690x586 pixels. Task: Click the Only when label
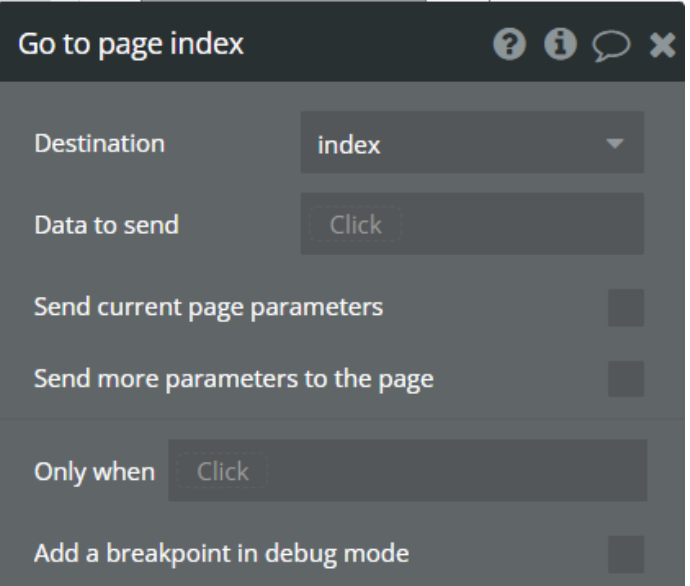[94, 471]
